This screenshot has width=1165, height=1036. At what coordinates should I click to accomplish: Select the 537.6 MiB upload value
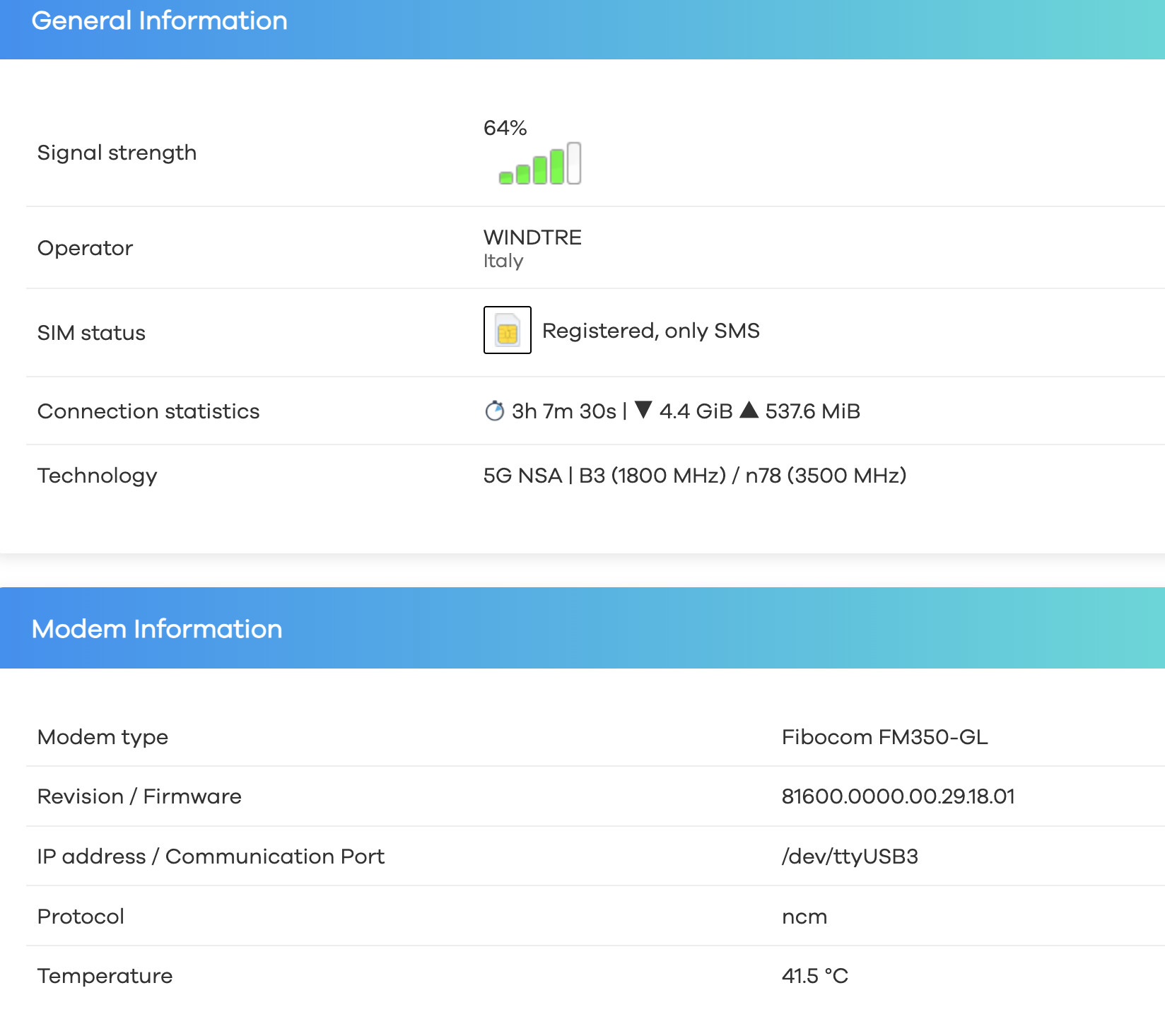click(813, 411)
